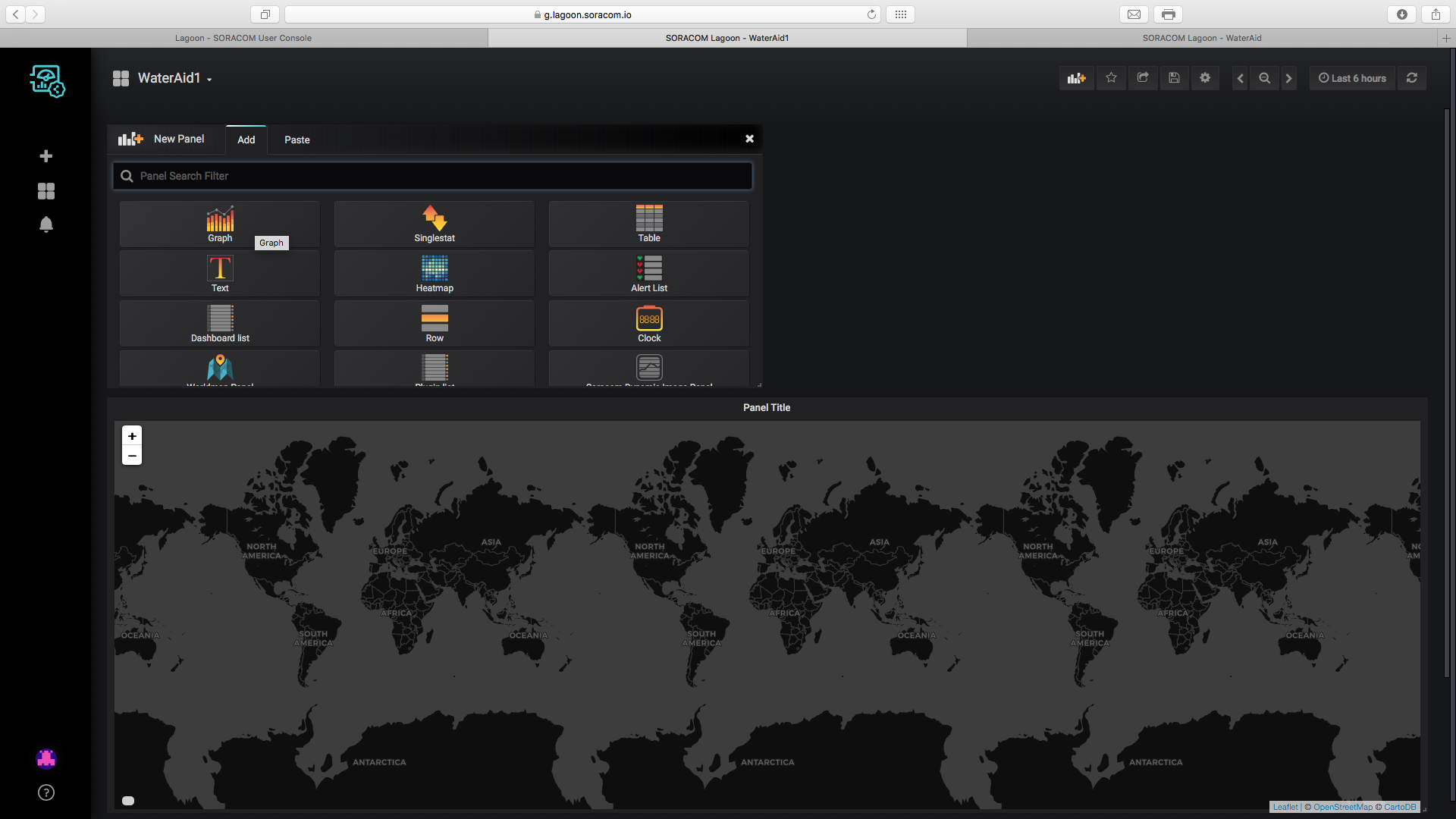Switch to the Paste tab
The width and height of the screenshot is (1456, 819).
tap(297, 140)
